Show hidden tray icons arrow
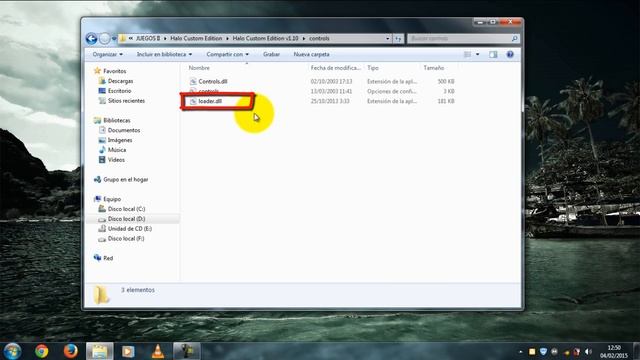This screenshot has height=360, width=640. 520,351
